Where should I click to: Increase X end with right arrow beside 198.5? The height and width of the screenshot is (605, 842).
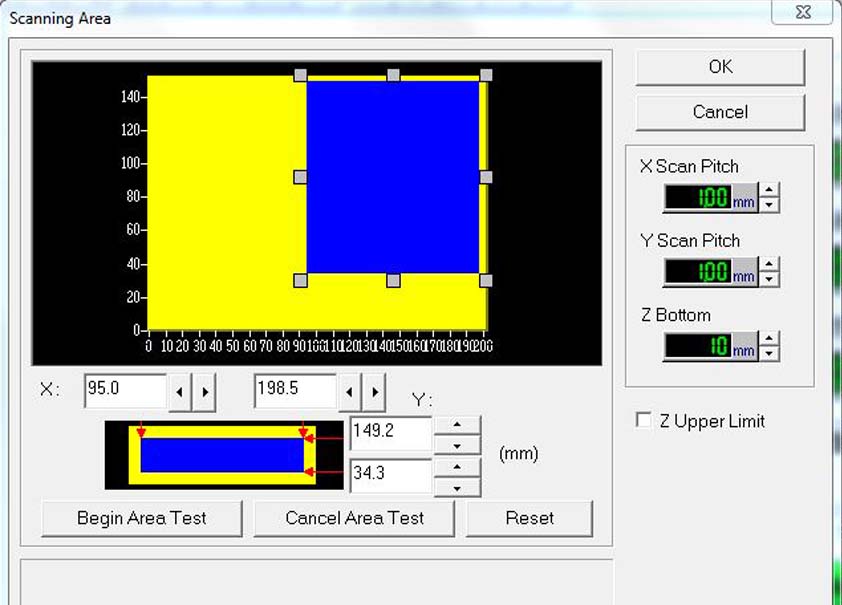click(x=375, y=392)
